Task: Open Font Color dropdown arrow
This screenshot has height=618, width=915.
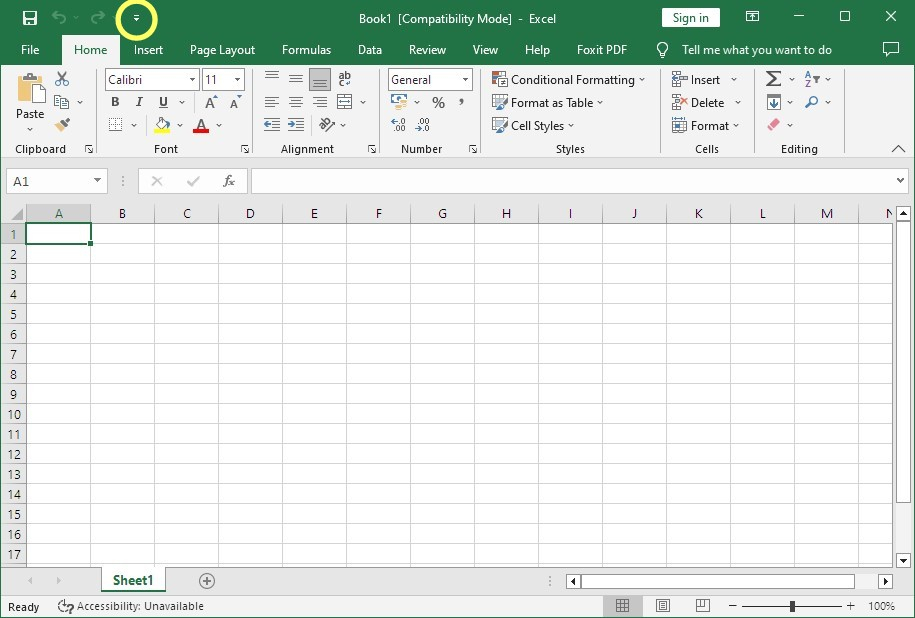Action: 219,125
